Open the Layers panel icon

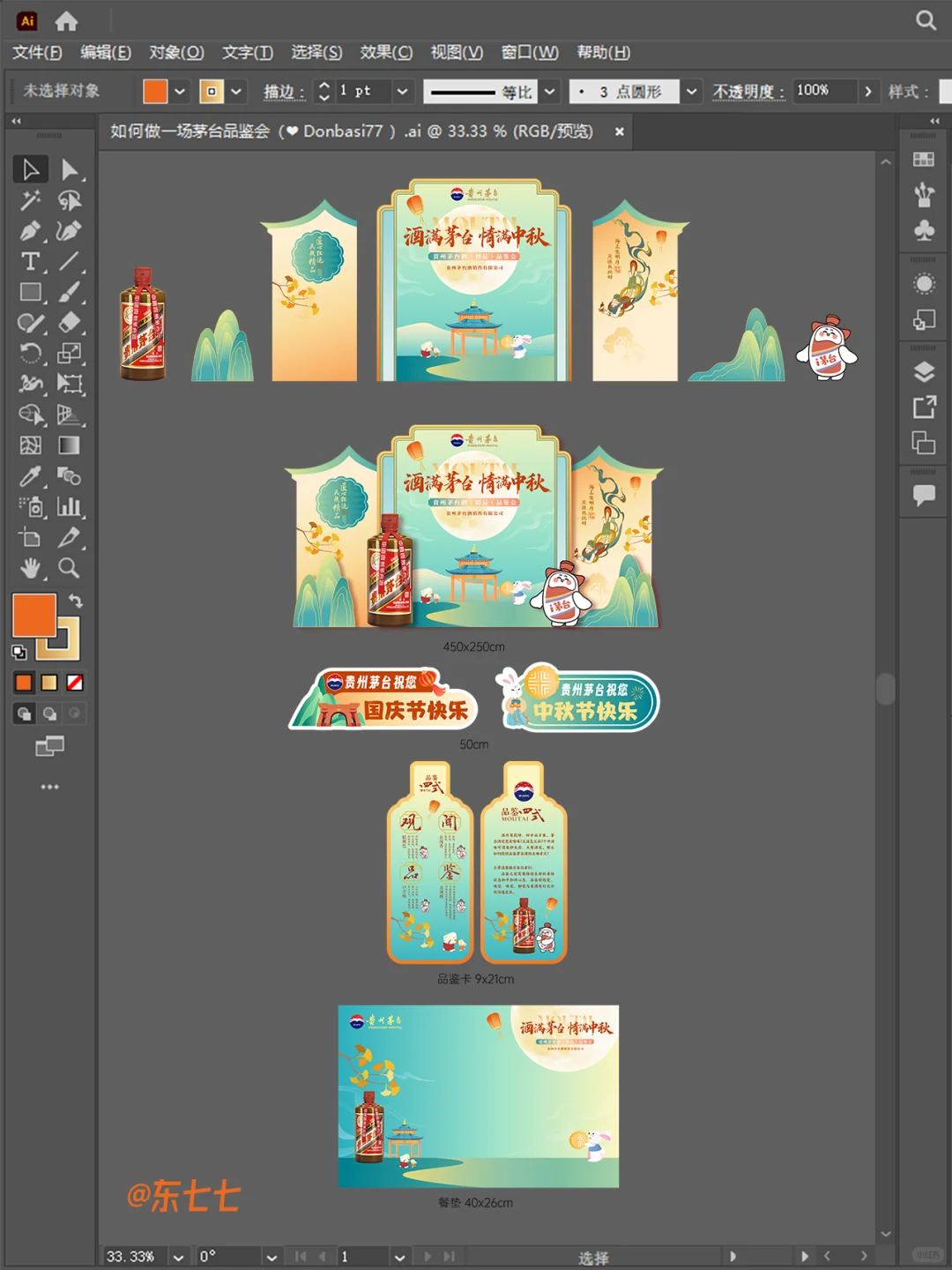924,371
